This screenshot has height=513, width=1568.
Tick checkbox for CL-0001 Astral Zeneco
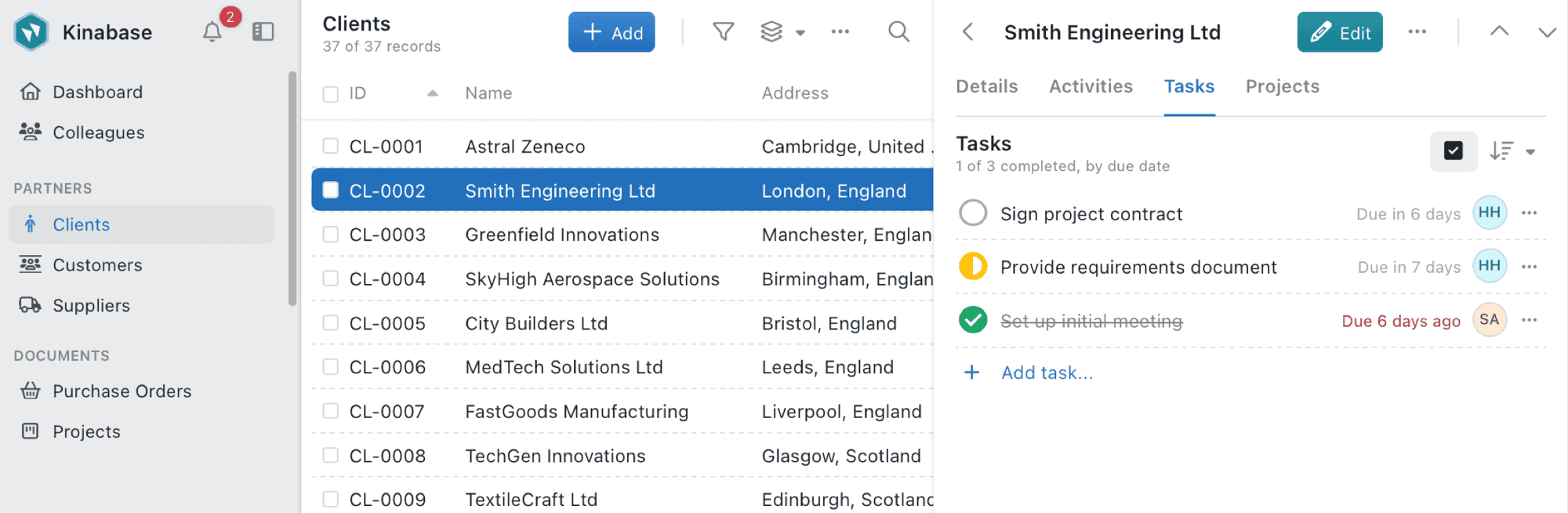click(x=331, y=146)
